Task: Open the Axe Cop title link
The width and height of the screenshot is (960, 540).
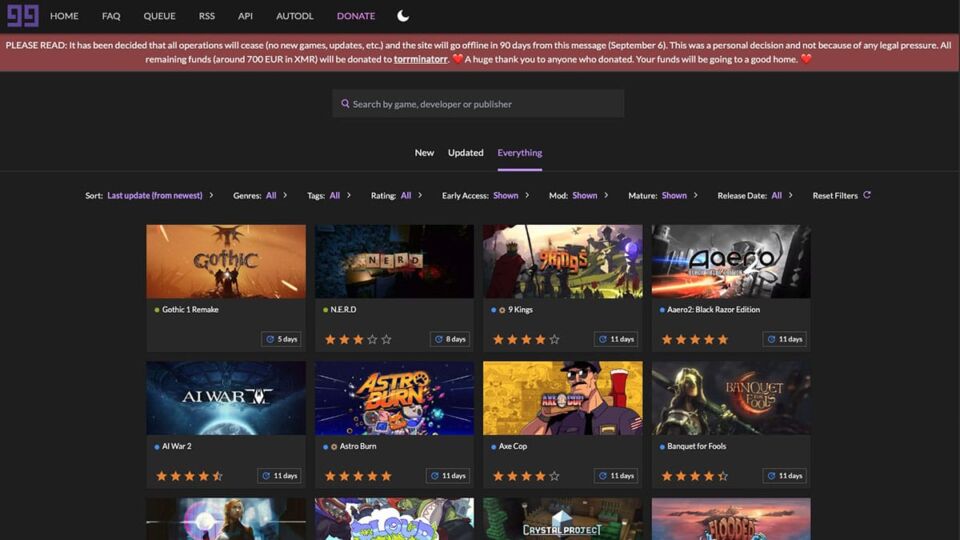Action: click(x=512, y=446)
